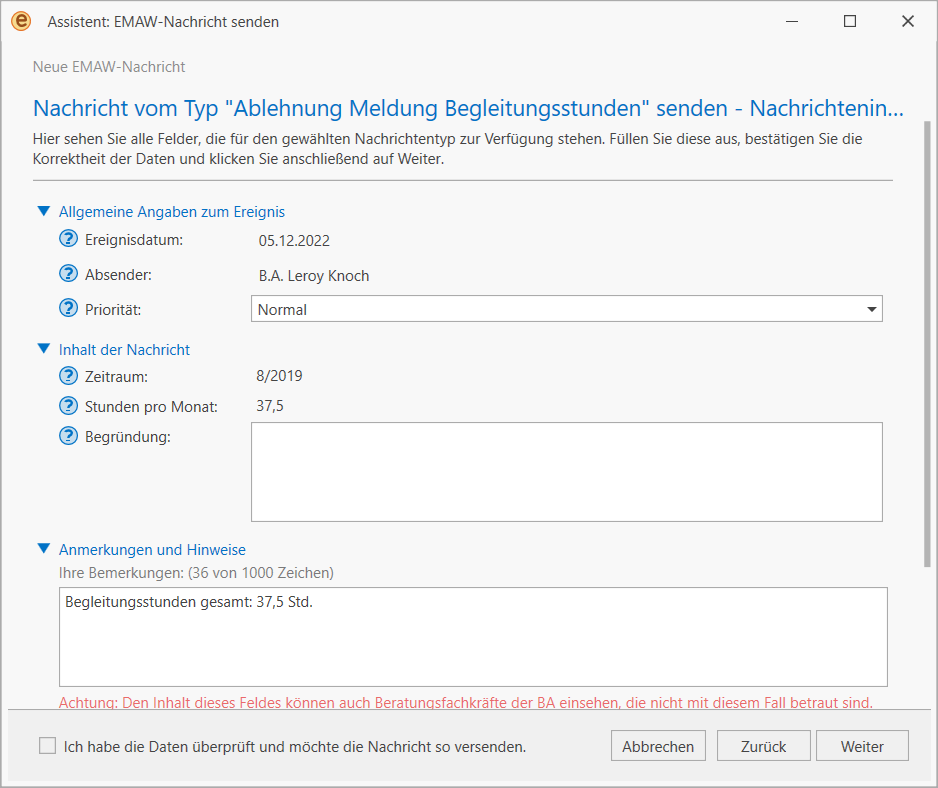The image size is (938, 788).
Task: Collapse the Allgemeine Angaben zum Ereignis section
Action: [44, 211]
